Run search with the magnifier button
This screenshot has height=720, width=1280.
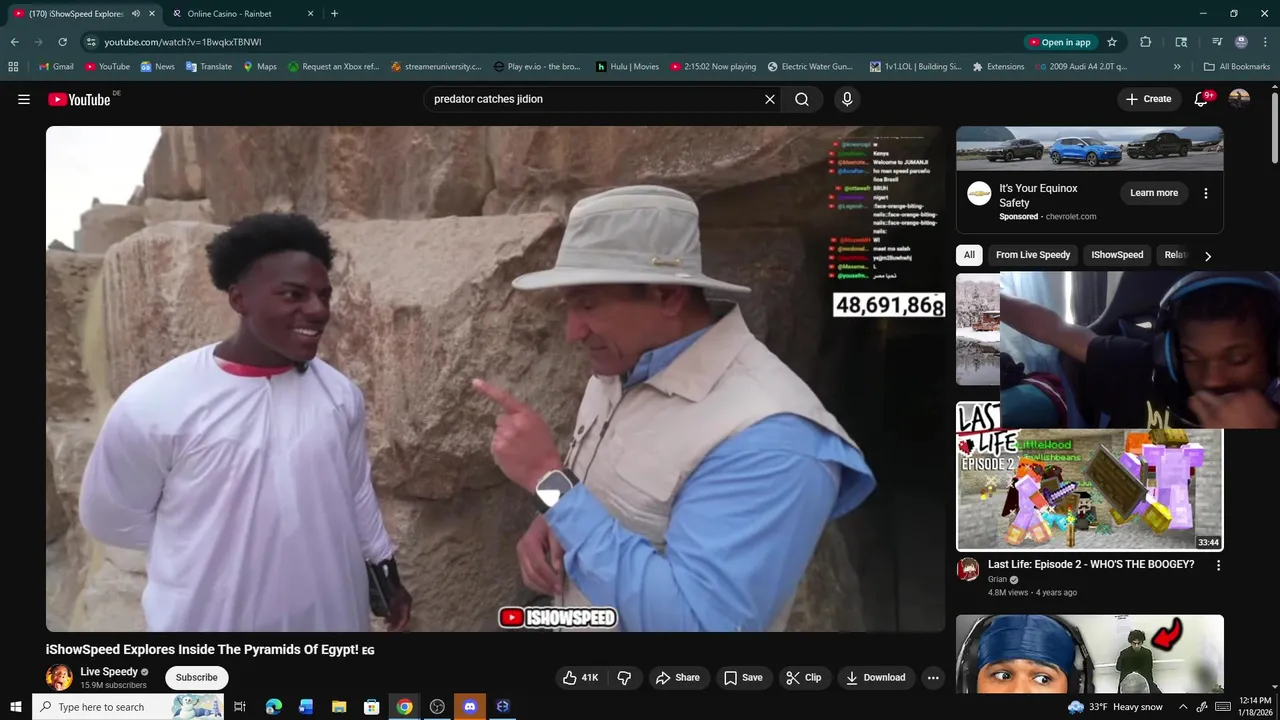point(802,99)
